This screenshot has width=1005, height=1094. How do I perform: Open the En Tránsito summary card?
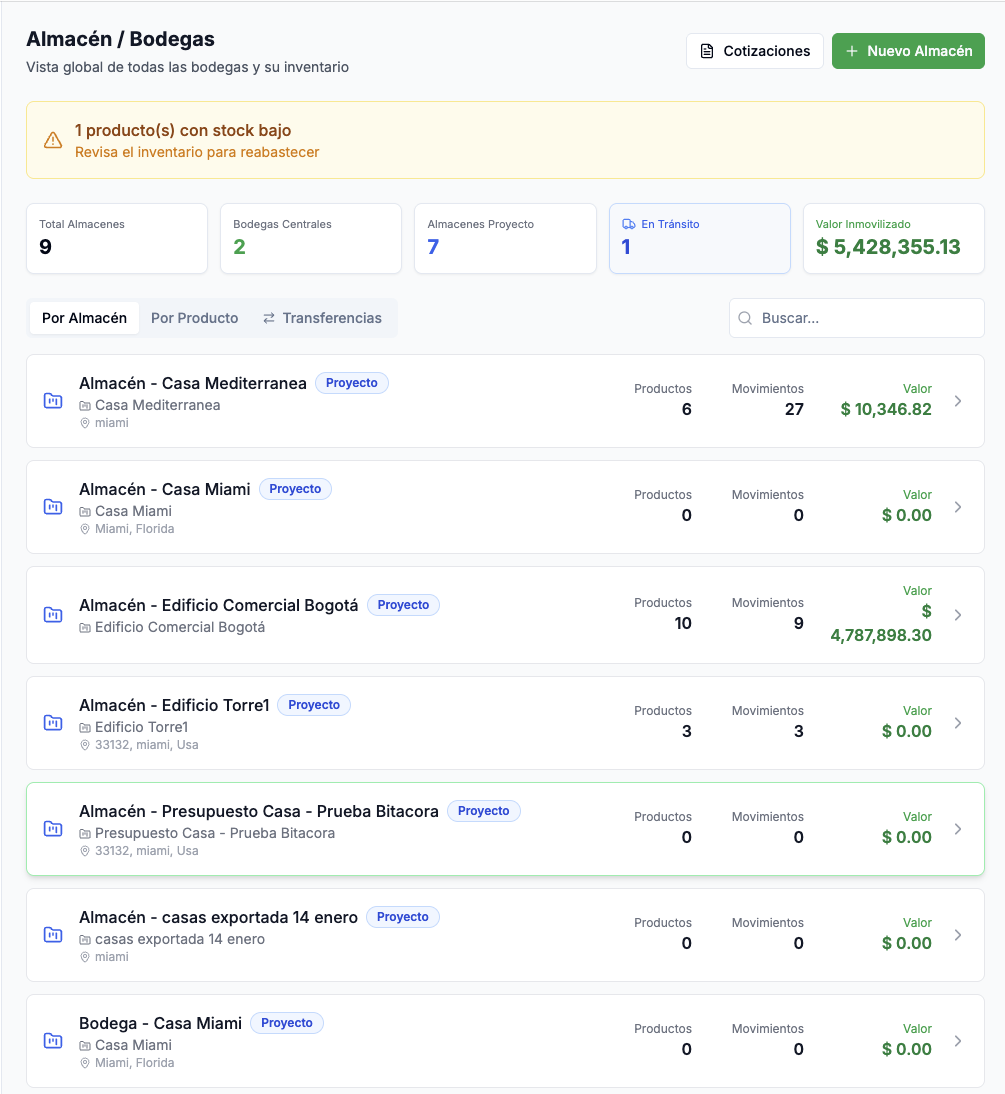(x=699, y=239)
